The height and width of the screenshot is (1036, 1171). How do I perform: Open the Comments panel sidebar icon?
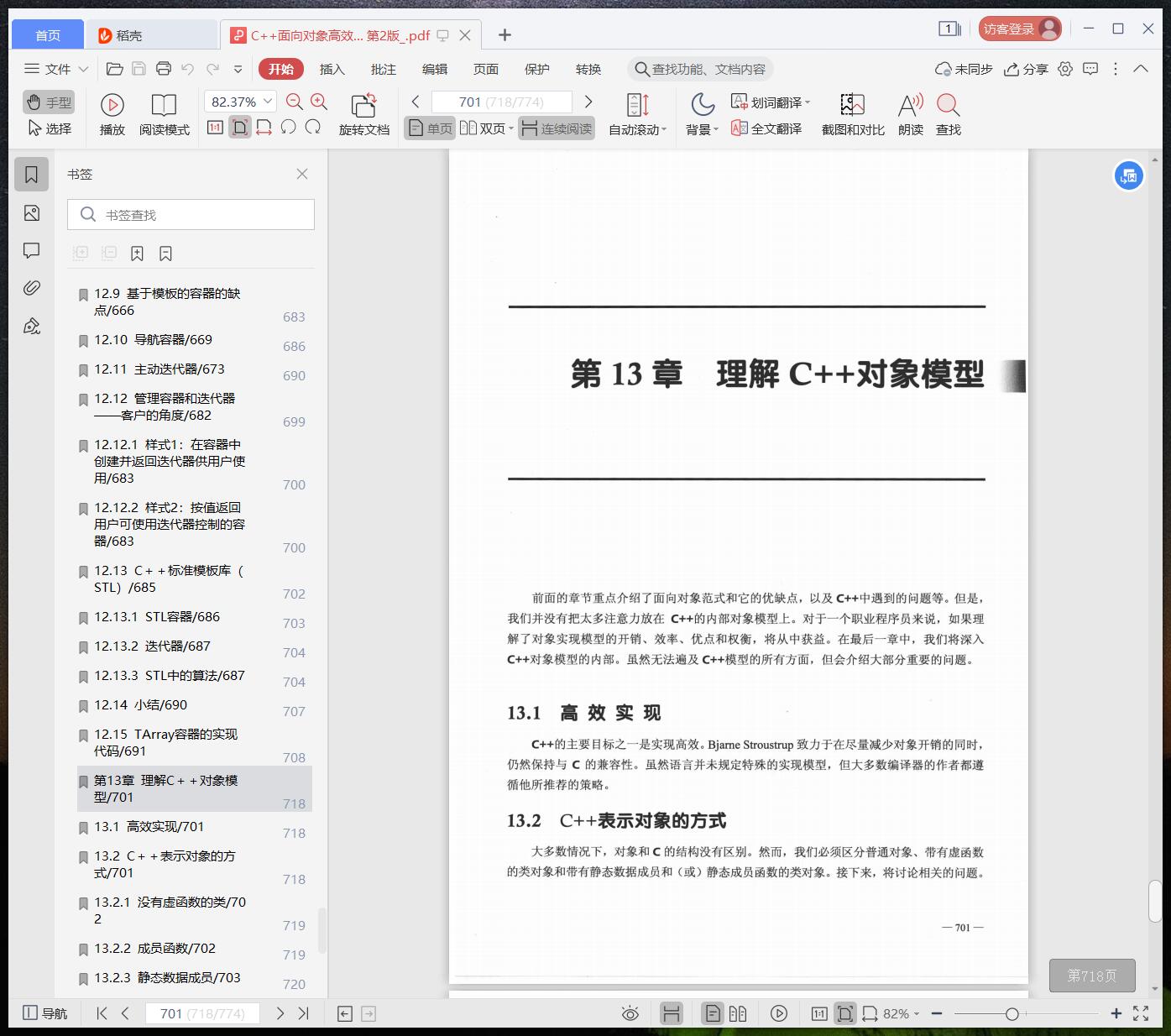coord(32,250)
